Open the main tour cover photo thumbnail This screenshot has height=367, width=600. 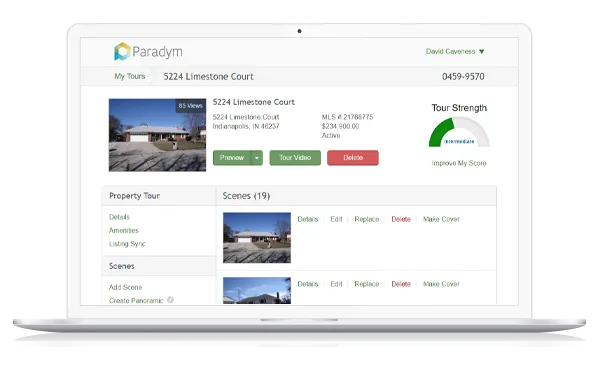pyautogui.click(x=157, y=135)
